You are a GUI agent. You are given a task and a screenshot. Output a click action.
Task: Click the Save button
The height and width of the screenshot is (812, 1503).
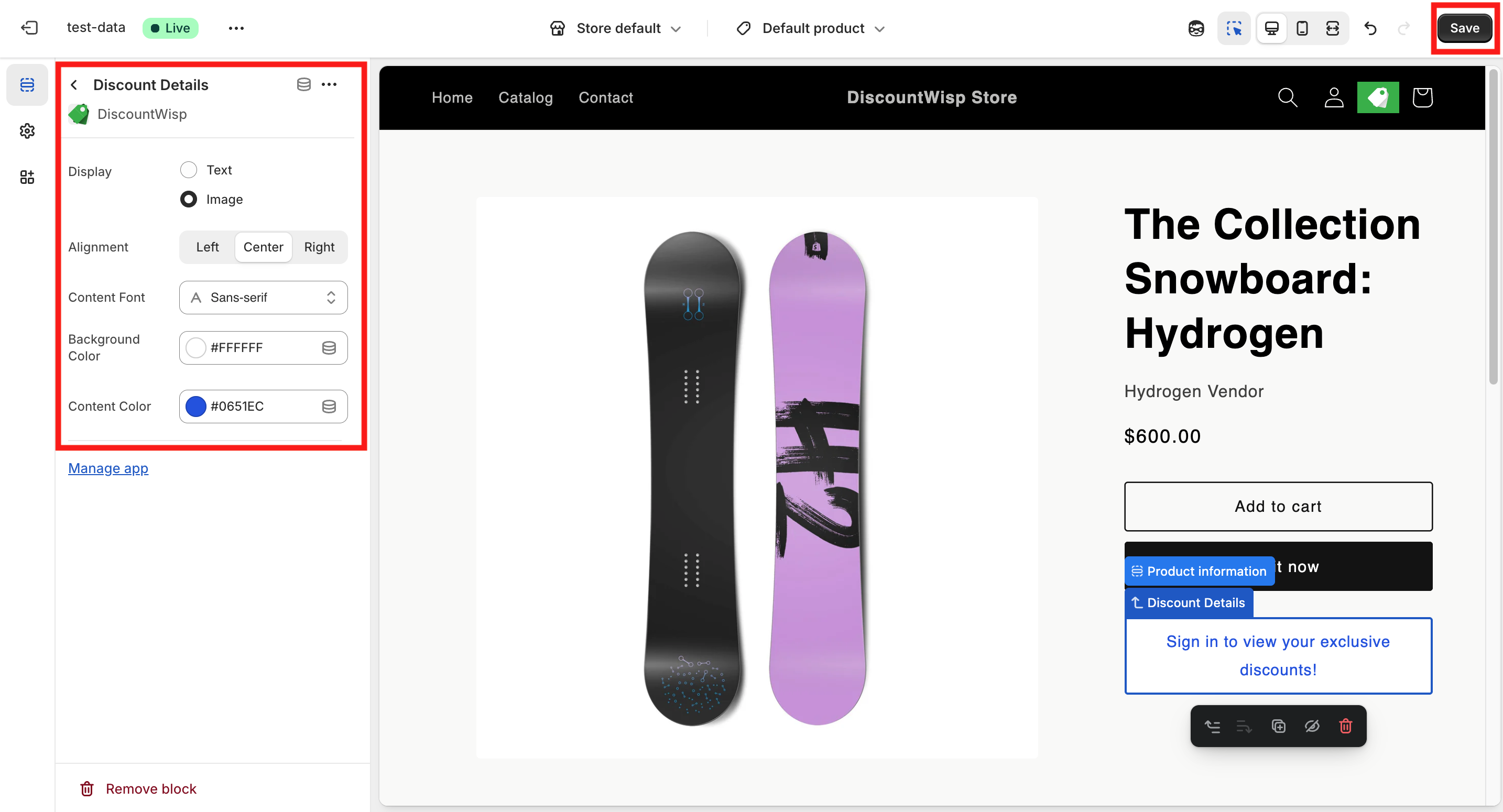click(x=1464, y=28)
